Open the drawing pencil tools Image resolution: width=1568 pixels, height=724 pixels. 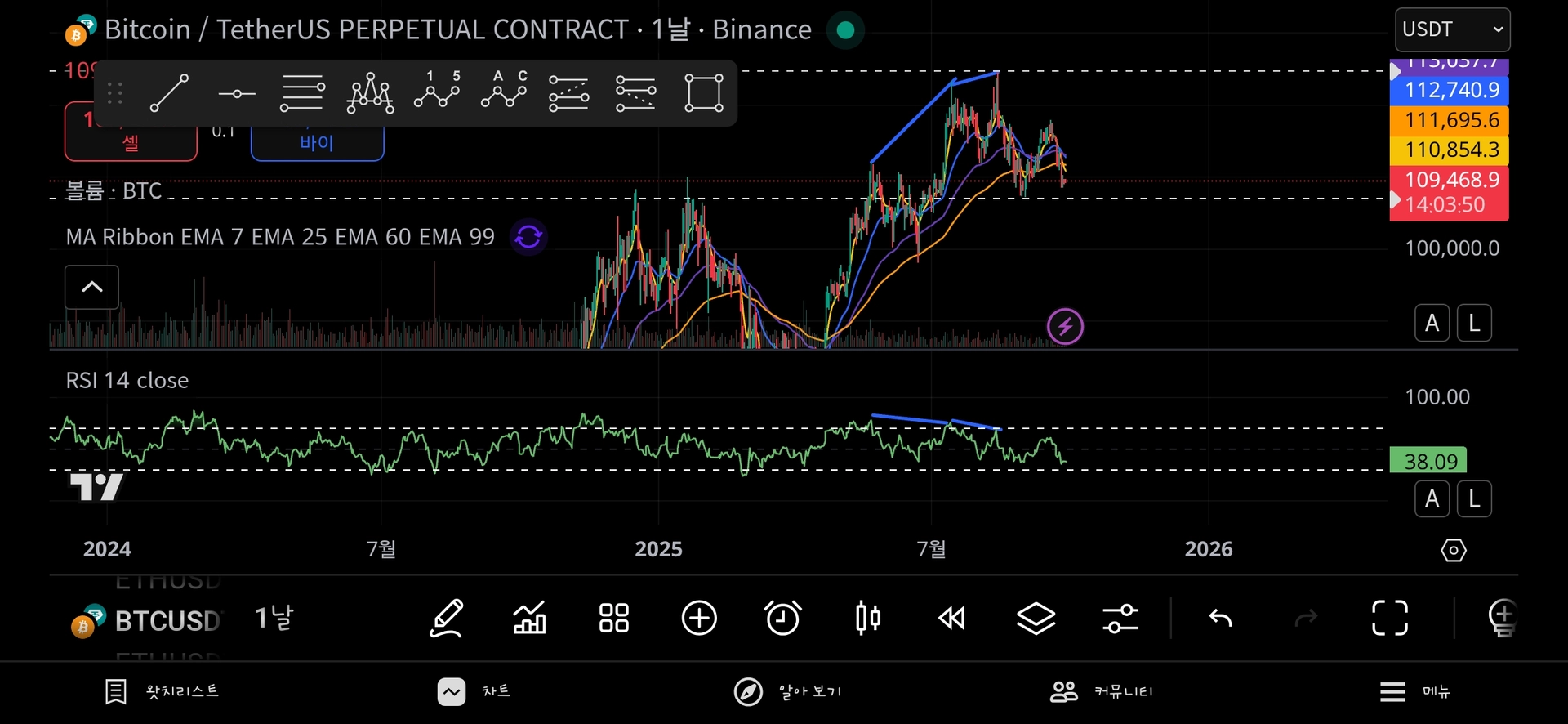[x=447, y=619]
